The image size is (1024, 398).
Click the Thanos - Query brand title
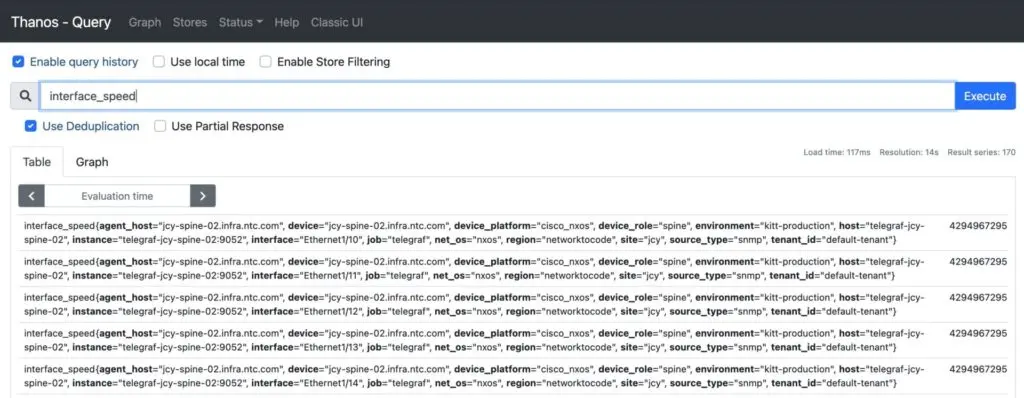coord(61,22)
